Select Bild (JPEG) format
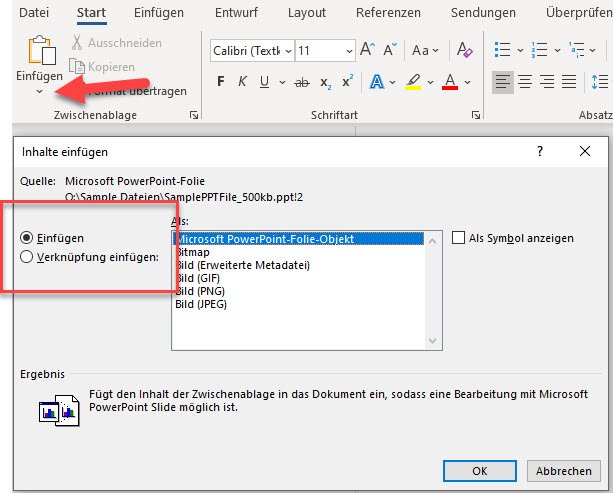The image size is (613, 493). [298, 304]
